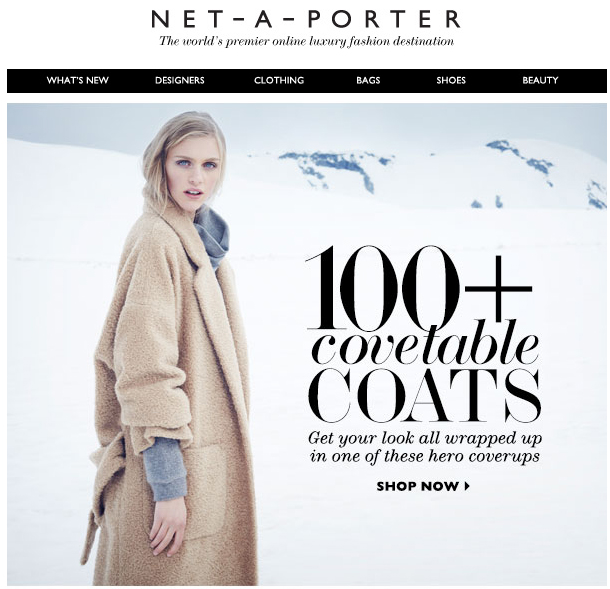Click the gray scarf on the model
Image resolution: width=610 pixels, height=589 pixels.
(212, 237)
